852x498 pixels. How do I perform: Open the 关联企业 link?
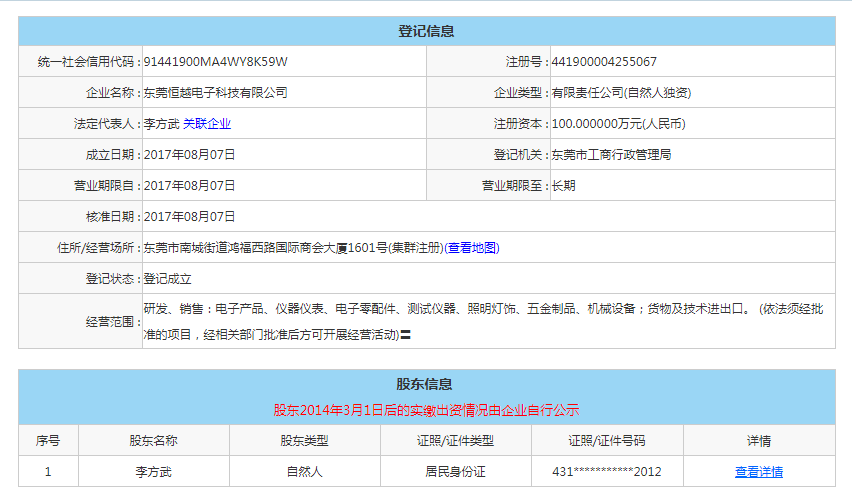(206, 124)
